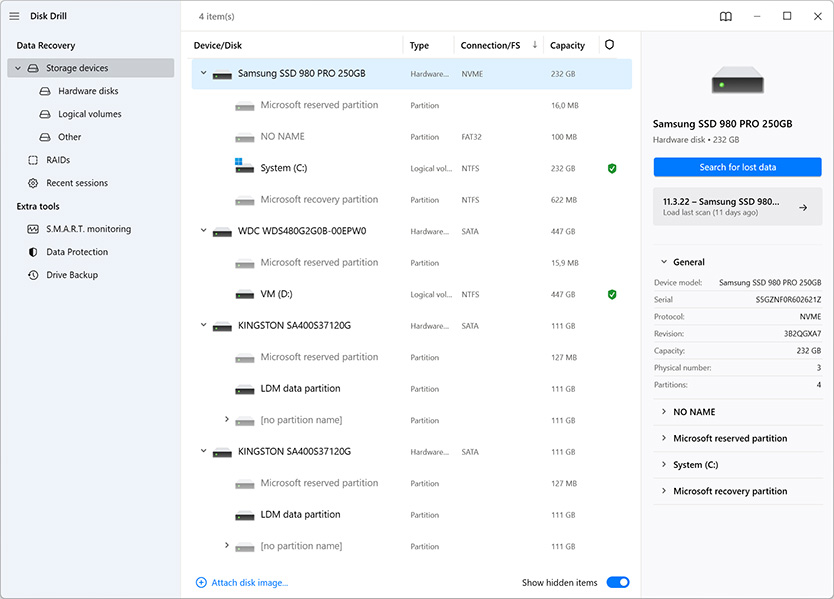Click the Search for lost data button
This screenshot has height=599, width=834.
click(737, 166)
